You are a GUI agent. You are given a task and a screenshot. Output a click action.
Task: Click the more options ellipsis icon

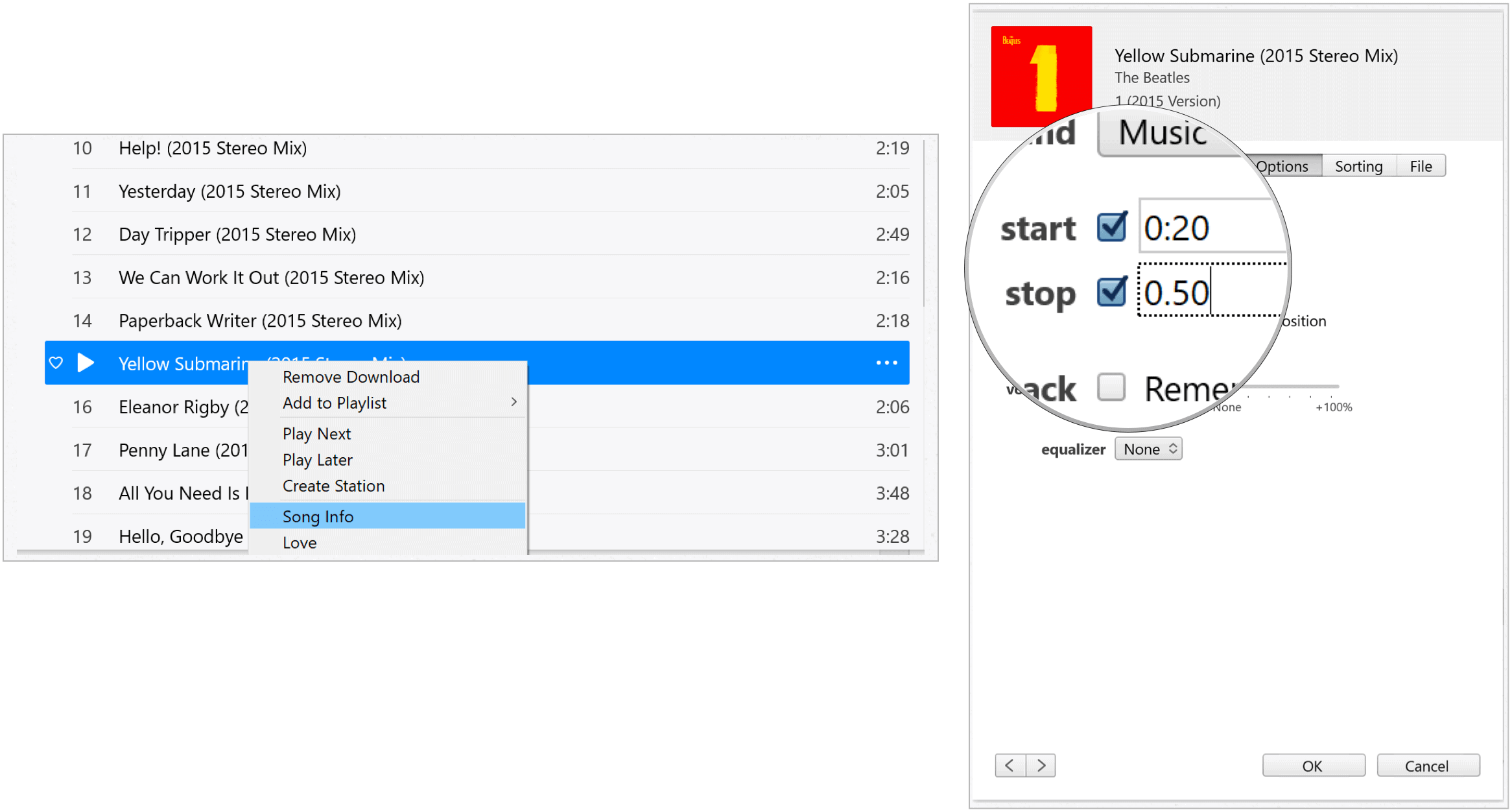884,362
